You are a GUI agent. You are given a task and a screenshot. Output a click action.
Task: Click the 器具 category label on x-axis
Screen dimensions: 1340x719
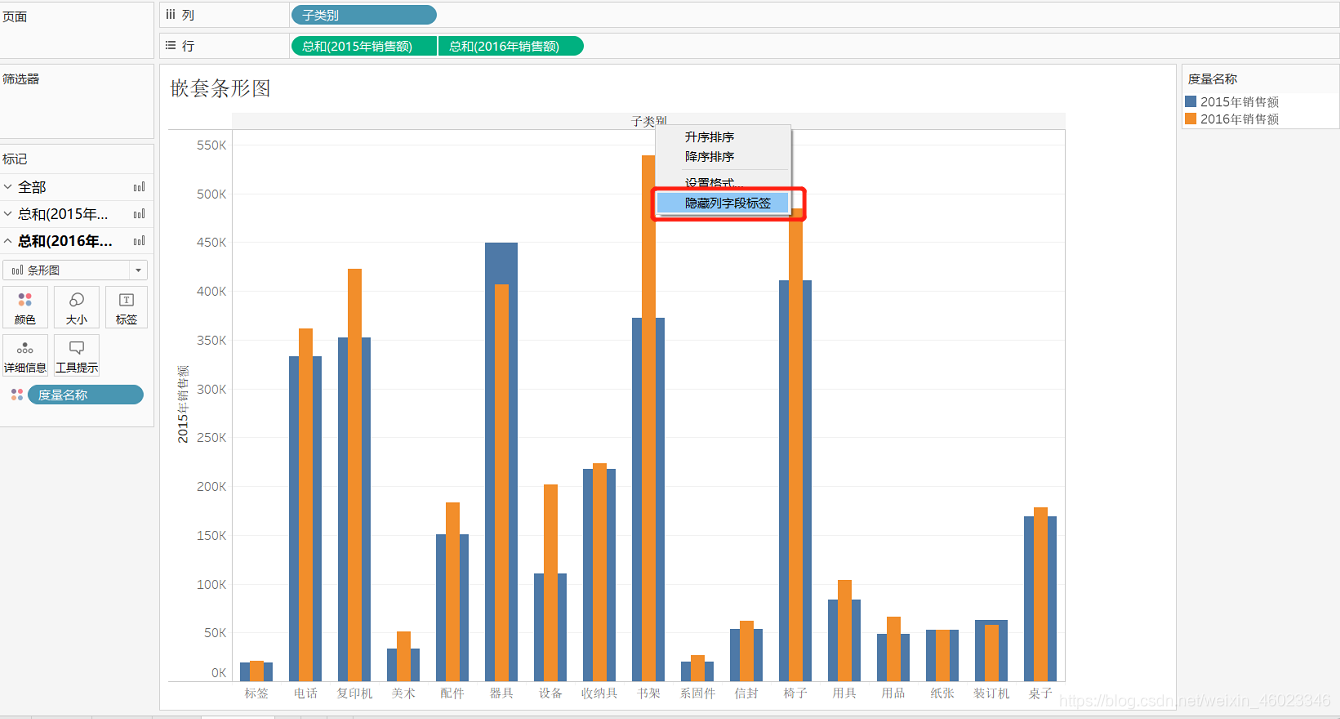click(x=501, y=693)
